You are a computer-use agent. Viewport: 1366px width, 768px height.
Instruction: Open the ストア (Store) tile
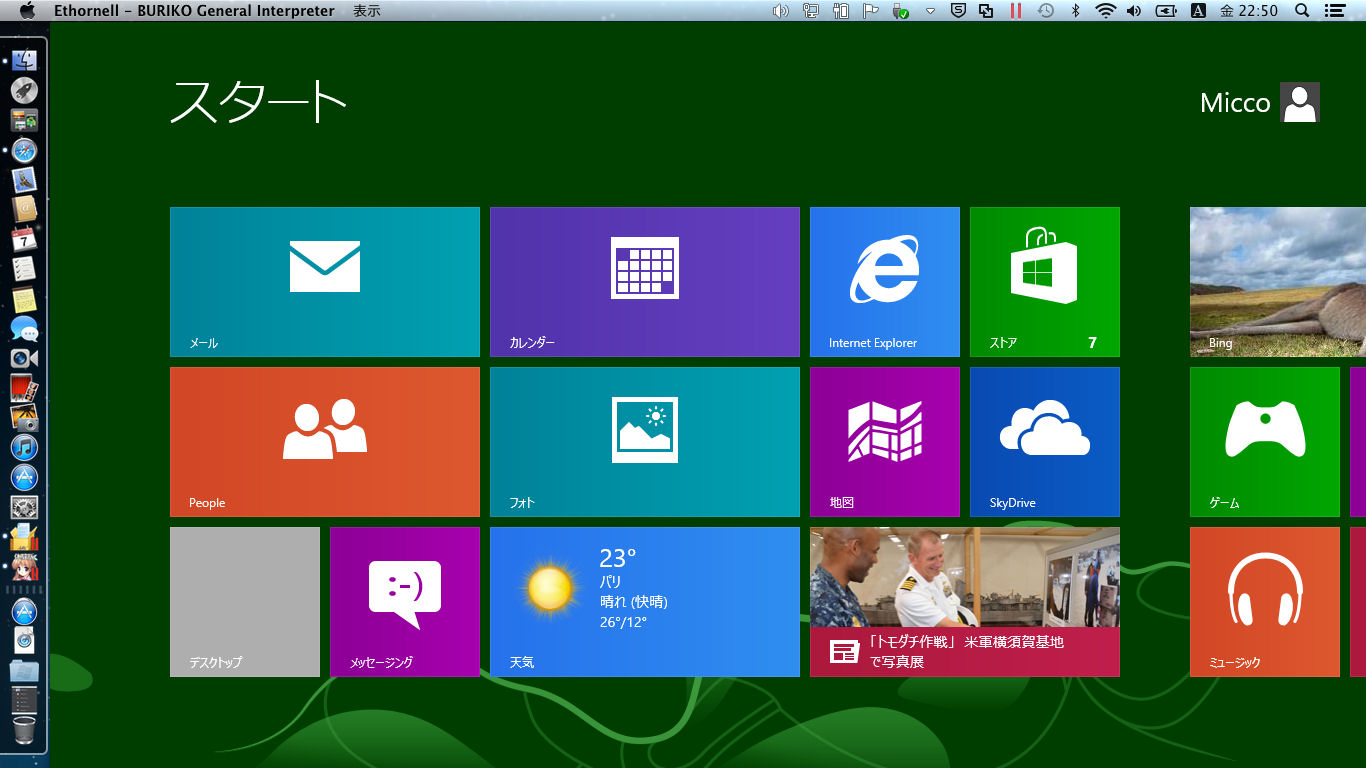click(1045, 282)
